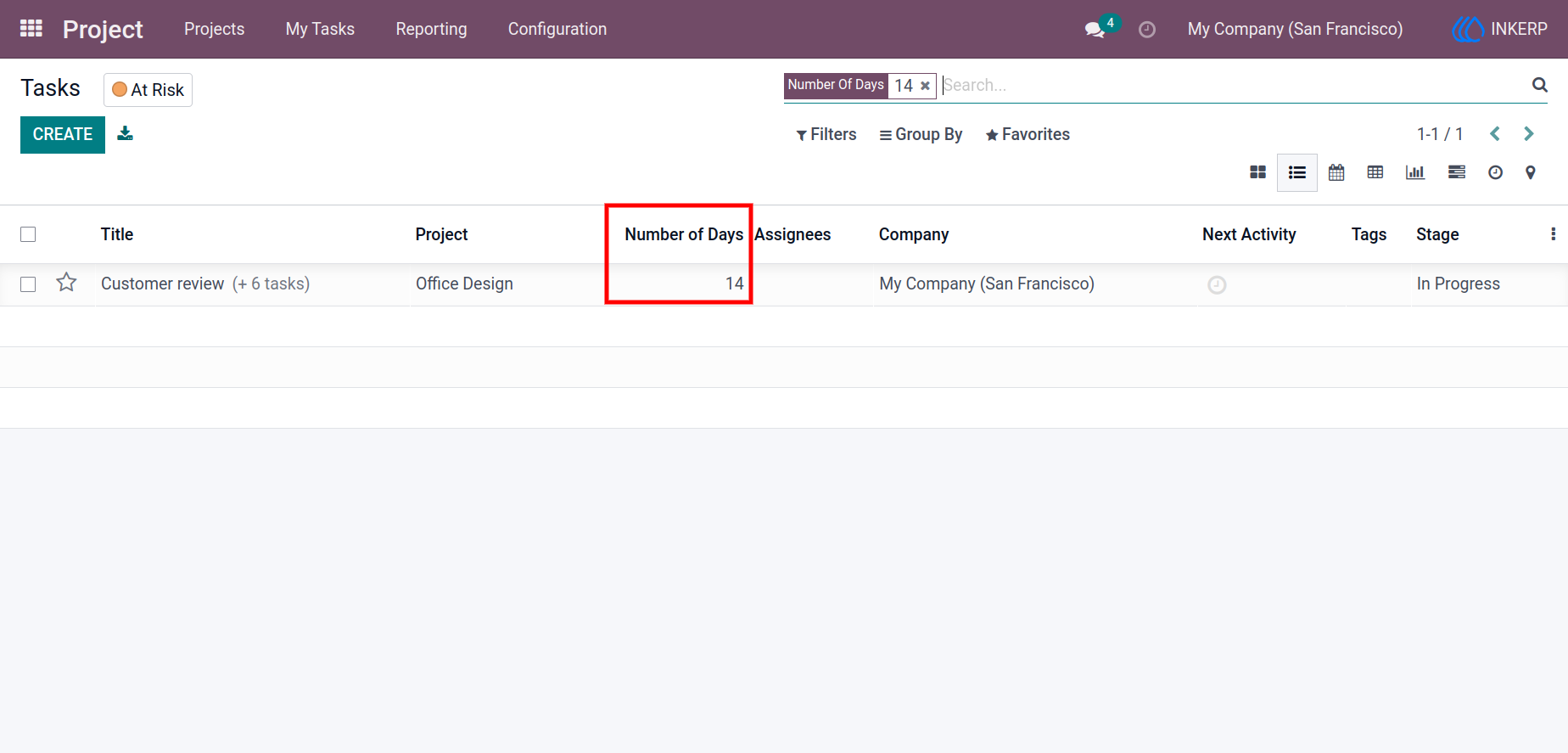This screenshot has width=1568, height=753.
Task: Star the Customer review task
Action: pyautogui.click(x=66, y=283)
